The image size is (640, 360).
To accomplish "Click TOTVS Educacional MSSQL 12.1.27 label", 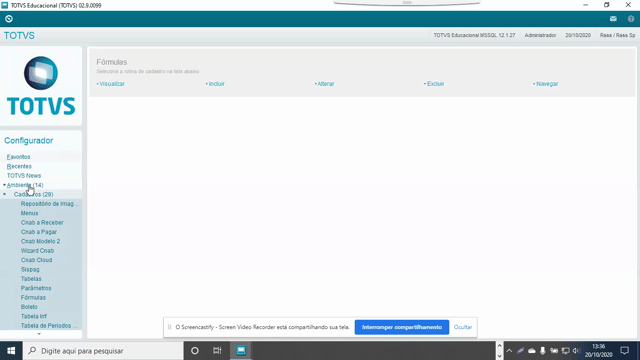I will [x=474, y=35].
